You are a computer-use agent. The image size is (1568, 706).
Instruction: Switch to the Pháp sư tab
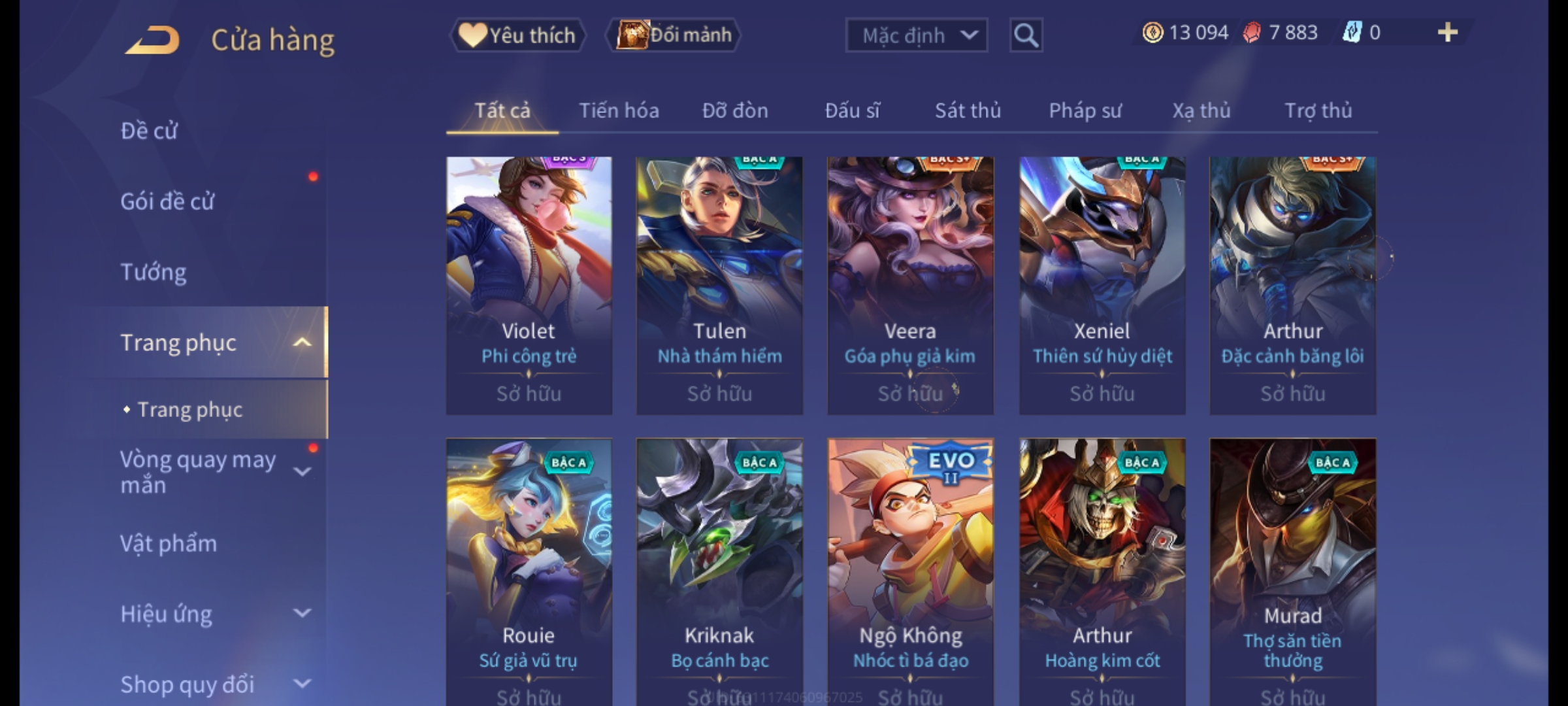[1085, 110]
